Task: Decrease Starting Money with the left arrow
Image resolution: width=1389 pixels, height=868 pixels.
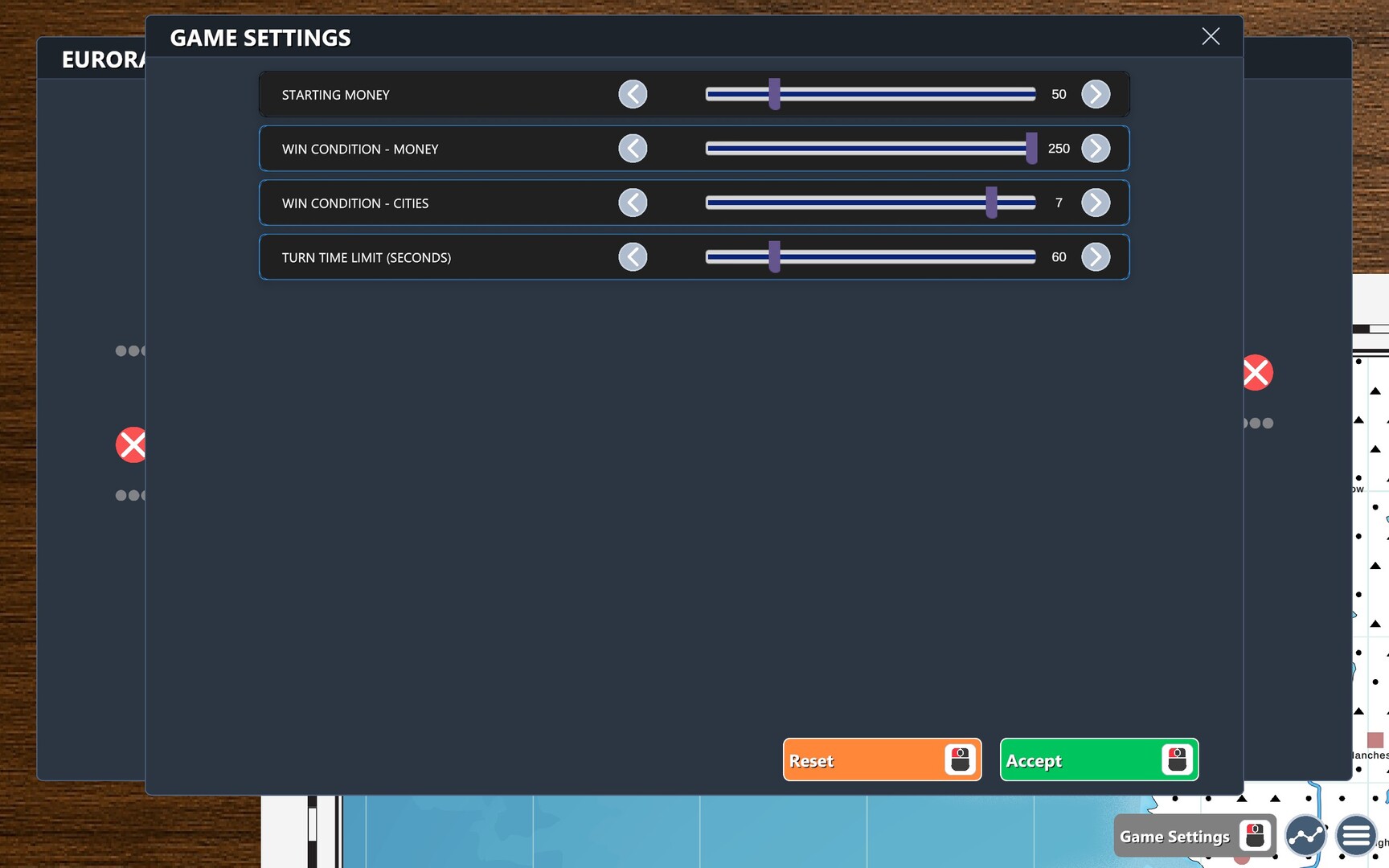Action: click(x=633, y=94)
